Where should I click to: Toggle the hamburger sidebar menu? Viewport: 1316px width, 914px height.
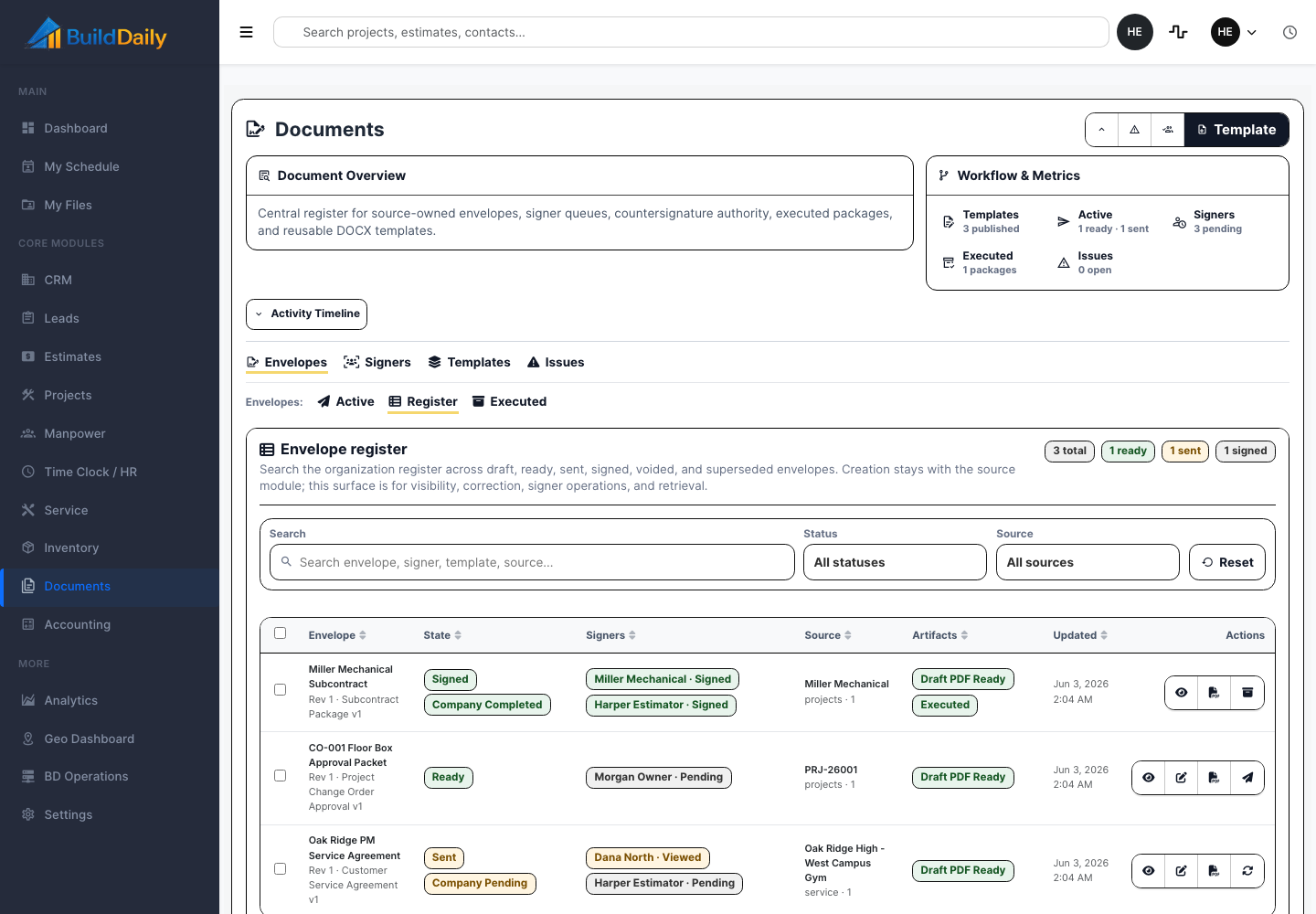click(246, 32)
